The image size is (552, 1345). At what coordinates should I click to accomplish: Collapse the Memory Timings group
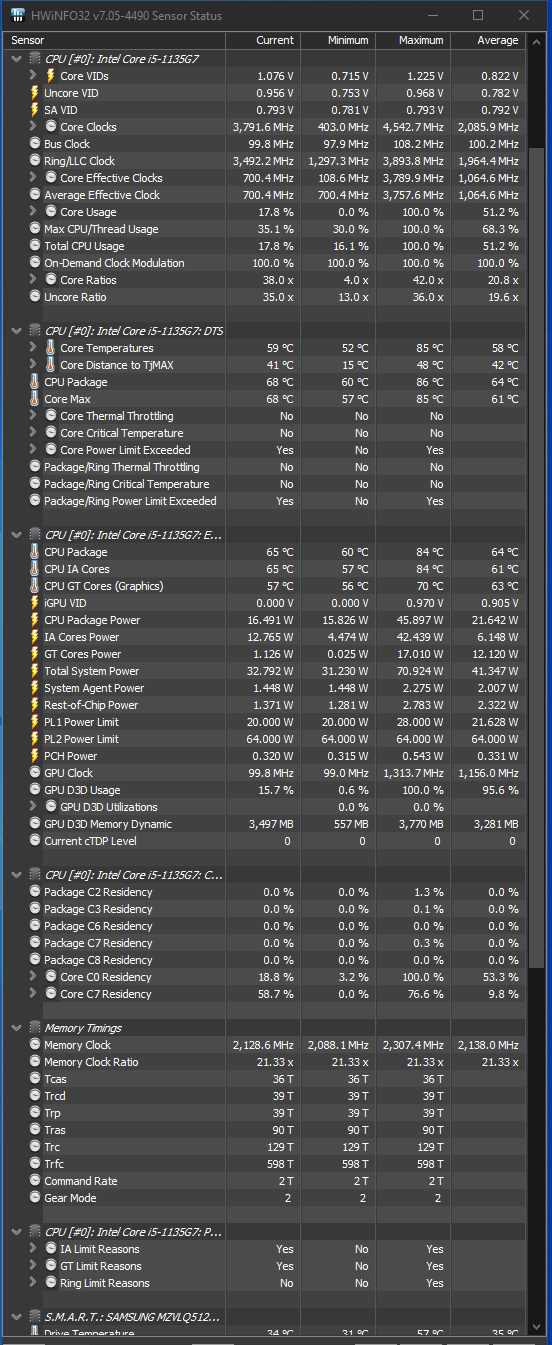[x=17, y=1028]
